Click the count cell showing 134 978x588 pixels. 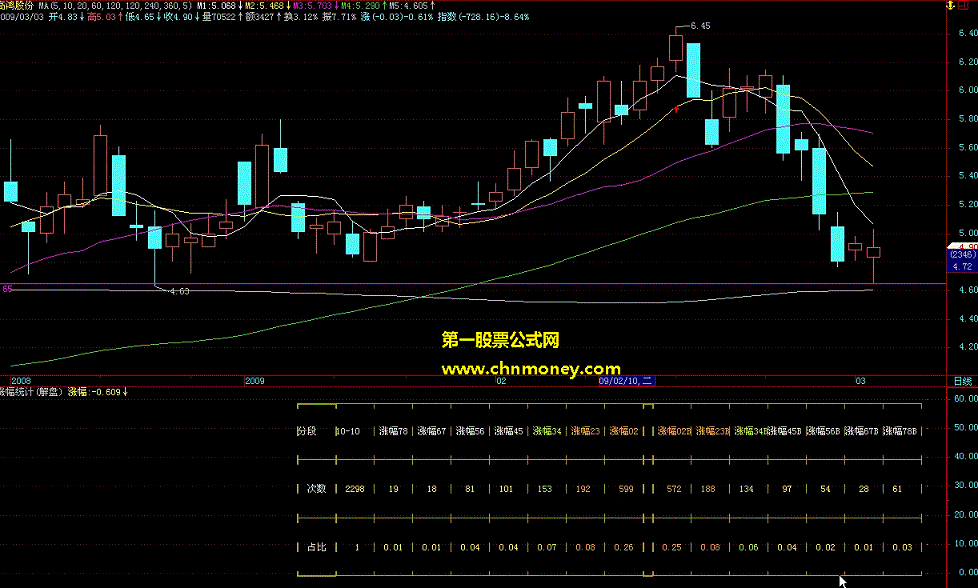(x=746, y=489)
